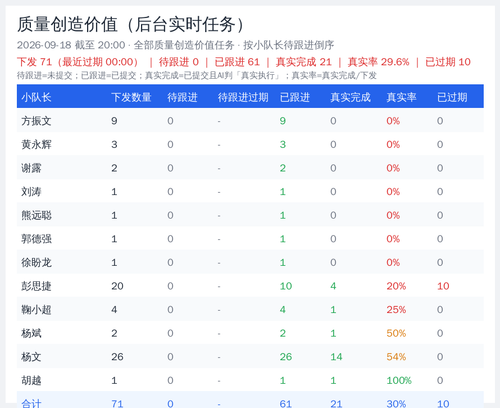Select team leader name 胡越
Screen dimensions: 500x408
(x=31, y=381)
